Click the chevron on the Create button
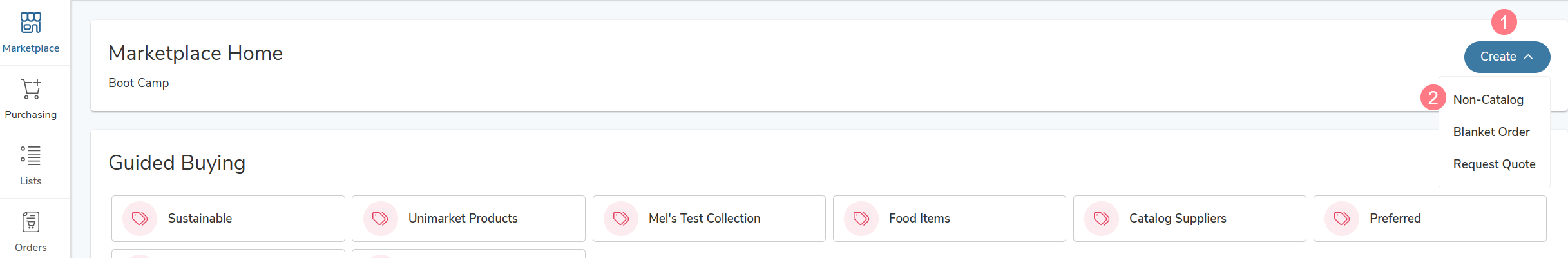The image size is (1568, 258). [x=1528, y=57]
